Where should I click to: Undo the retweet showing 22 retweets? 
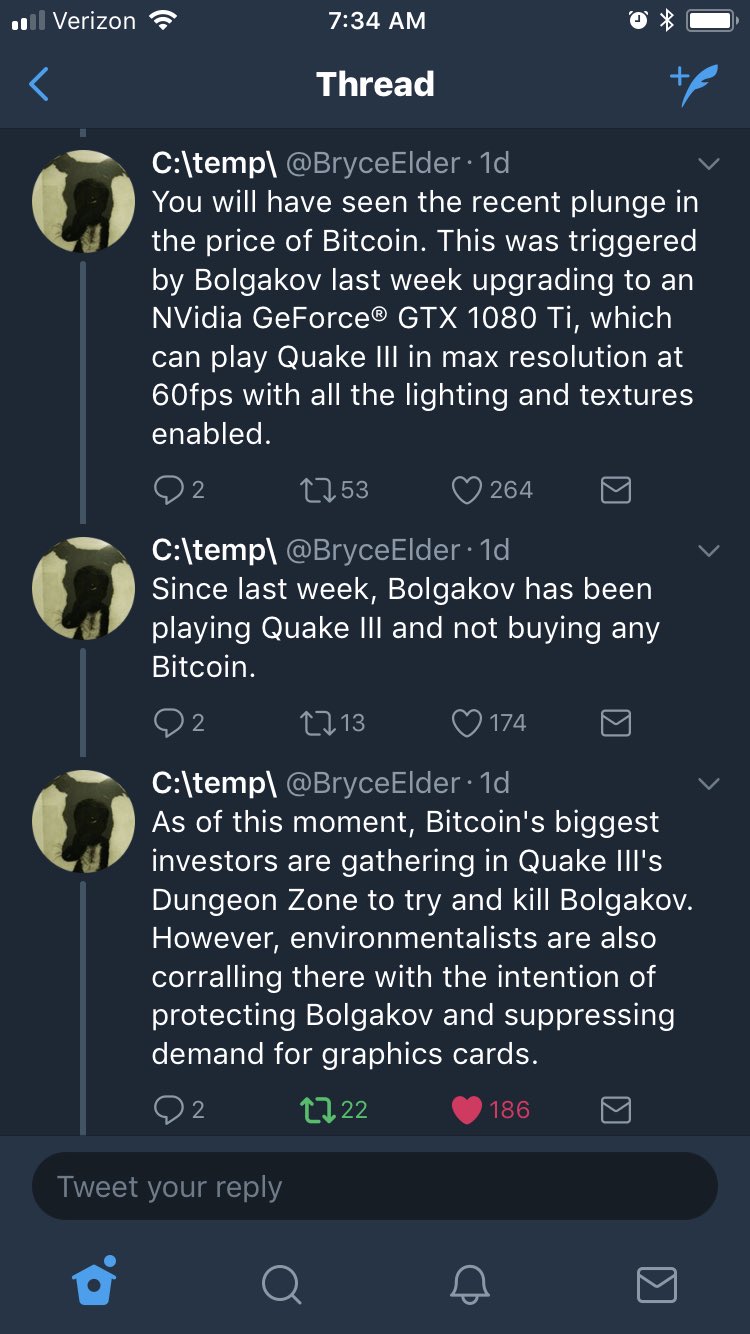[316, 1109]
